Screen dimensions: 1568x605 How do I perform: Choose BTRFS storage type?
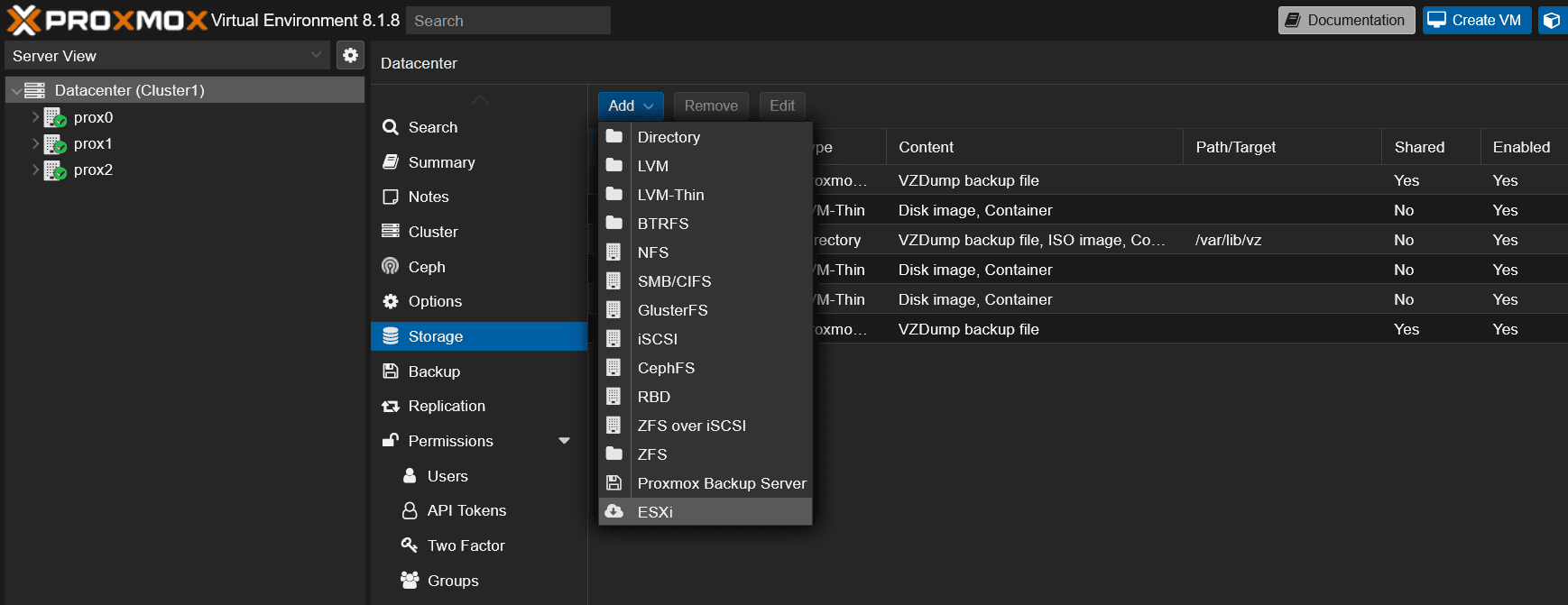(706, 224)
